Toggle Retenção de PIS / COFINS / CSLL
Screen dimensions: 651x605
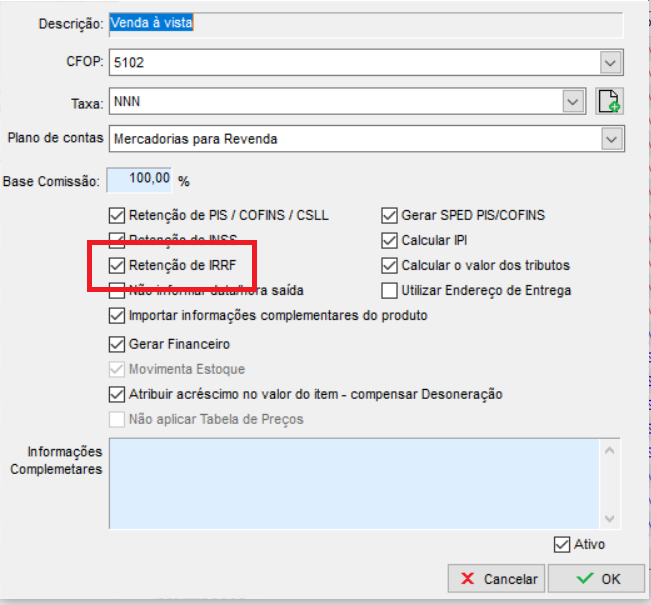(x=116, y=215)
